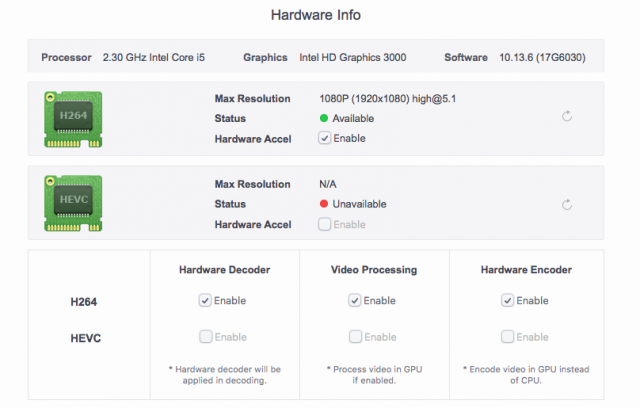Toggle H264 Hardware Encoder Enable checkbox
Image resolution: width=640 pixels, height=408 pixels.
pyautogui.click(x=507, y=300)
